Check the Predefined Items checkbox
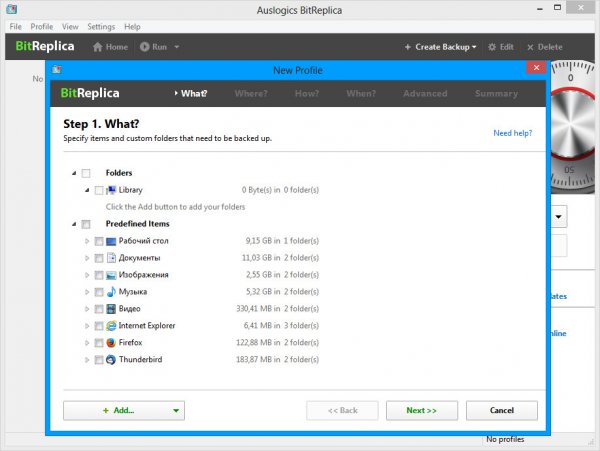This screenshot has width=600, height=451. pos(86,224)
